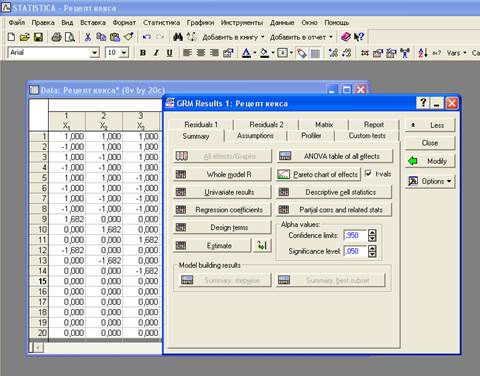Open the Файл menu
This screenshot has width=480, height=376.
click(x=17, y=23)
